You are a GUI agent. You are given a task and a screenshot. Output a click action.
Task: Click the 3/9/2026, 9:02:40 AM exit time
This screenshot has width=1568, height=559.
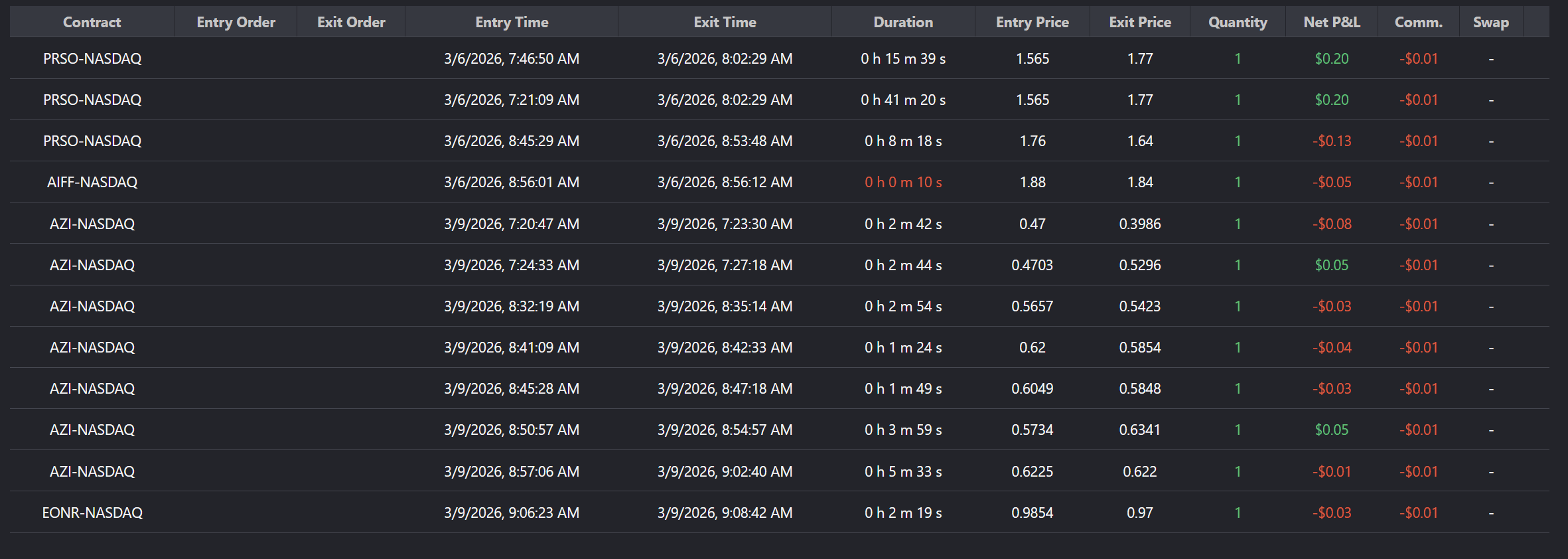pos(725,471)
